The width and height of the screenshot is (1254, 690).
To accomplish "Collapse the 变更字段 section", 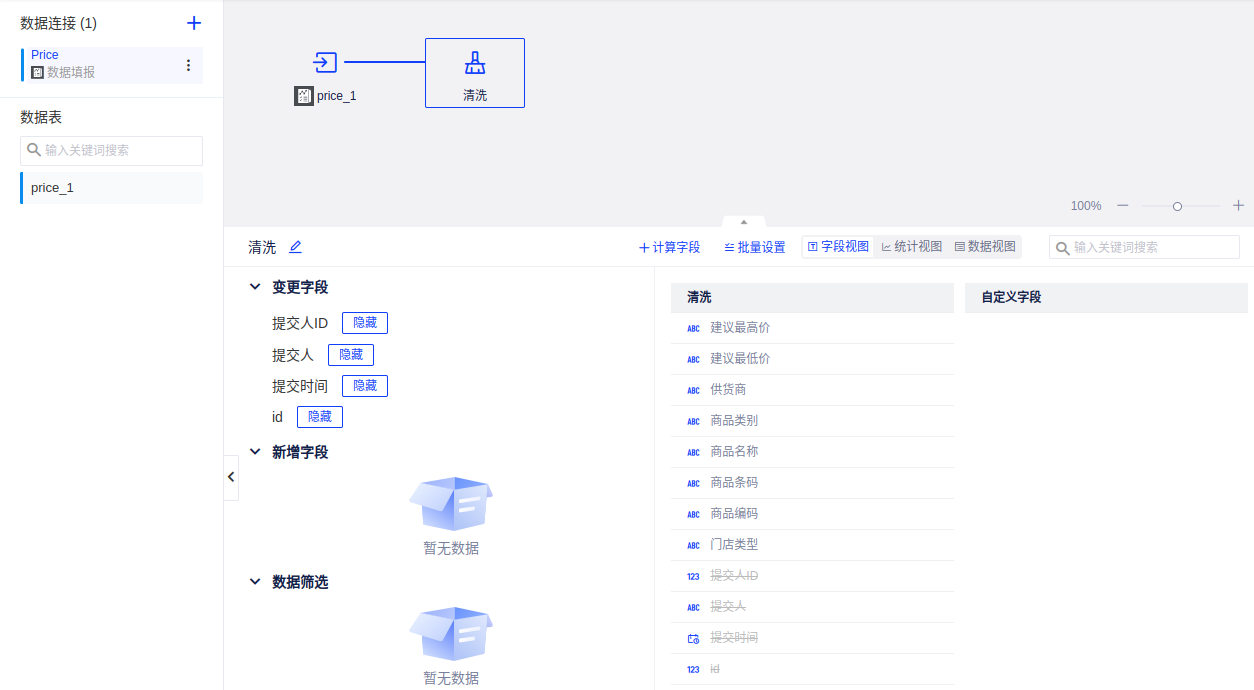I will point(255,287).
